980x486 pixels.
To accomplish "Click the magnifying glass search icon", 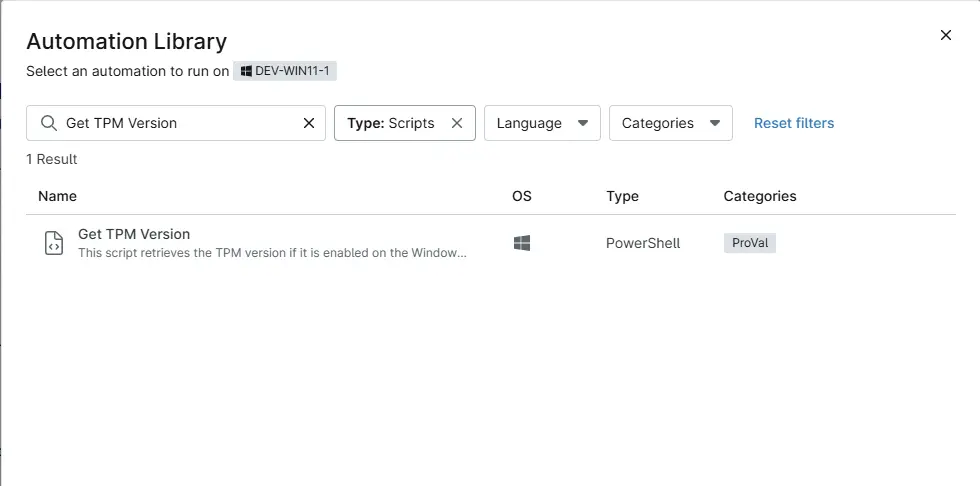I will (48, 123).
